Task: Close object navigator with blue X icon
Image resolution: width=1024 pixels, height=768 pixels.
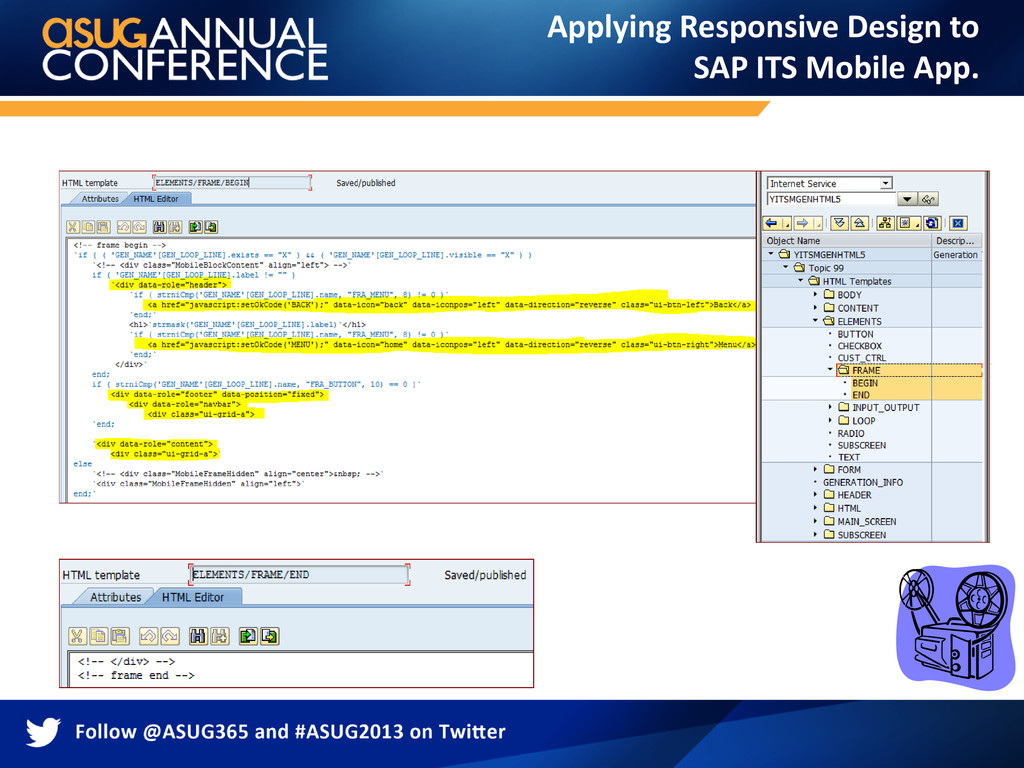Action: click(958, 223)
